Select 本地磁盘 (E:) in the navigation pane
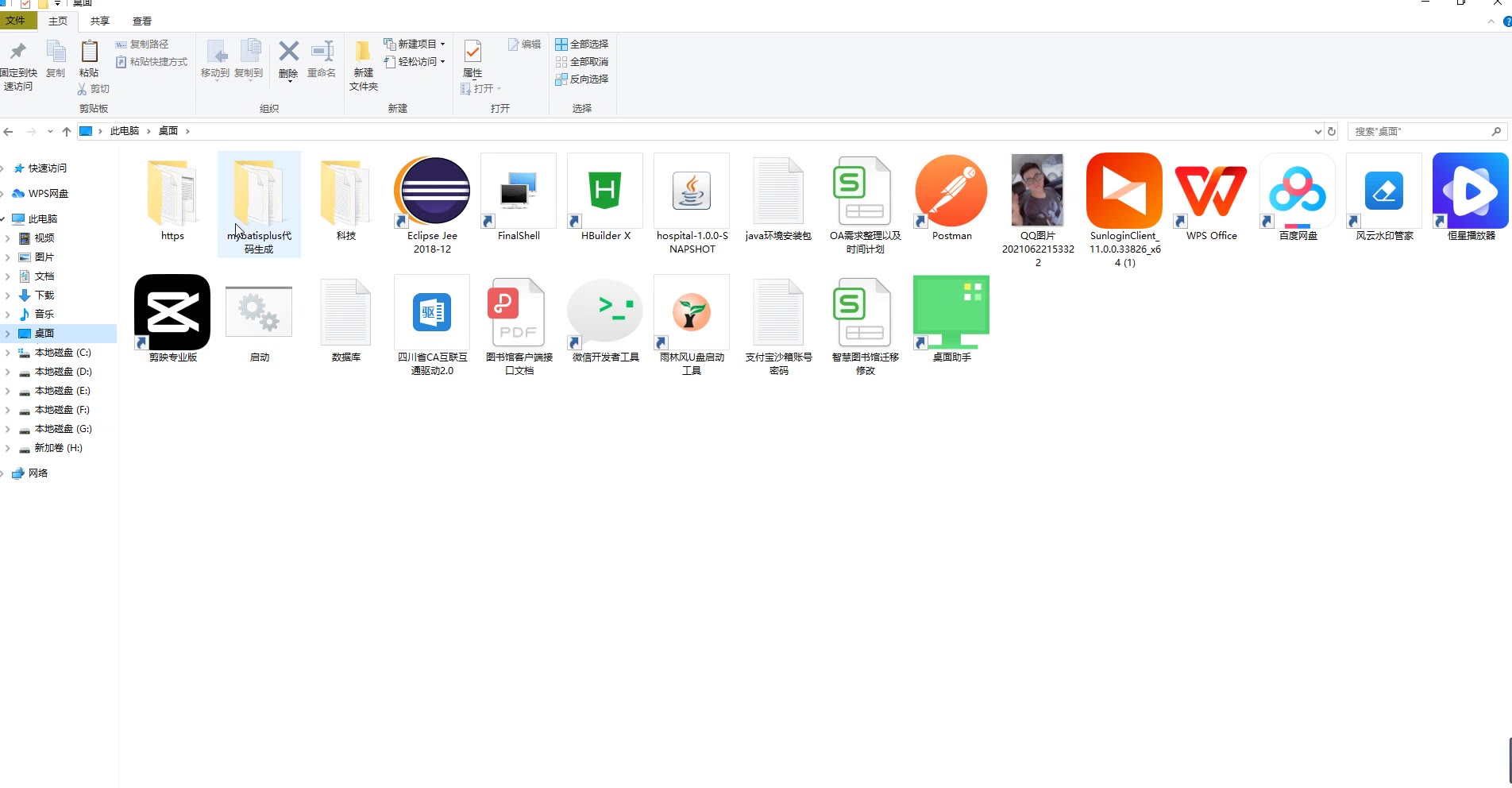1512x788 pixels. tap(62, 391)
